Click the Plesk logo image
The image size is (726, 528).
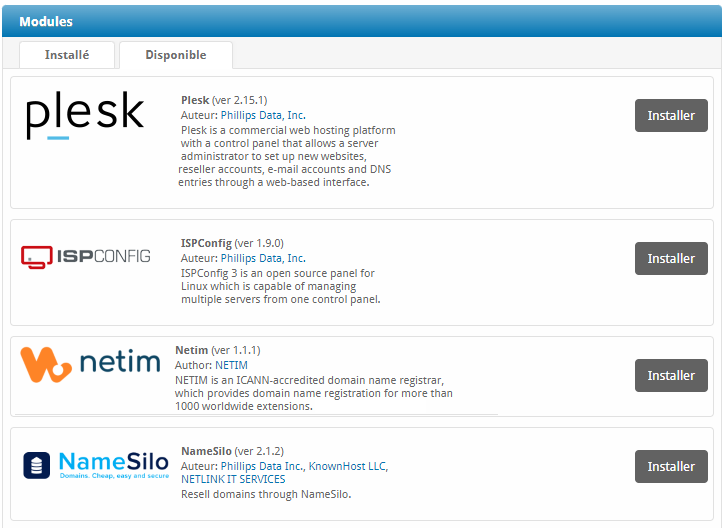[x=85, y=115]
